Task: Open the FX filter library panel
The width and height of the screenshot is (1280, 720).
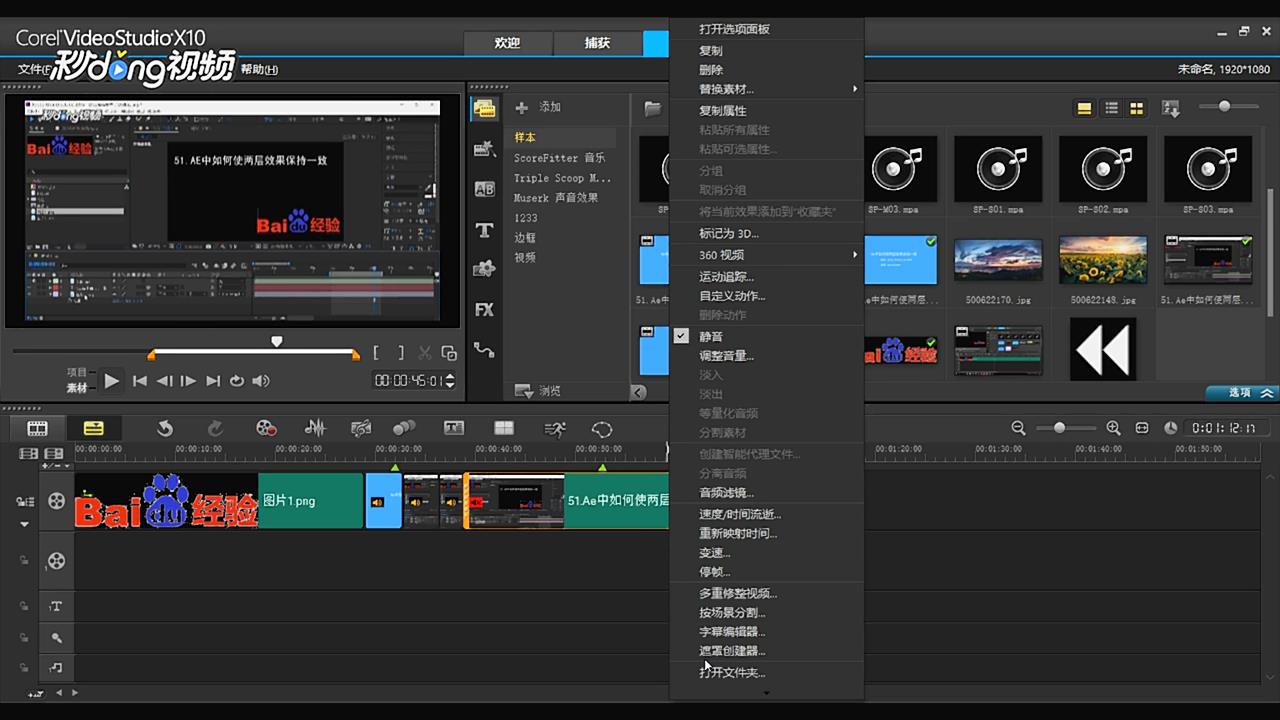Action: pos(484,310)
